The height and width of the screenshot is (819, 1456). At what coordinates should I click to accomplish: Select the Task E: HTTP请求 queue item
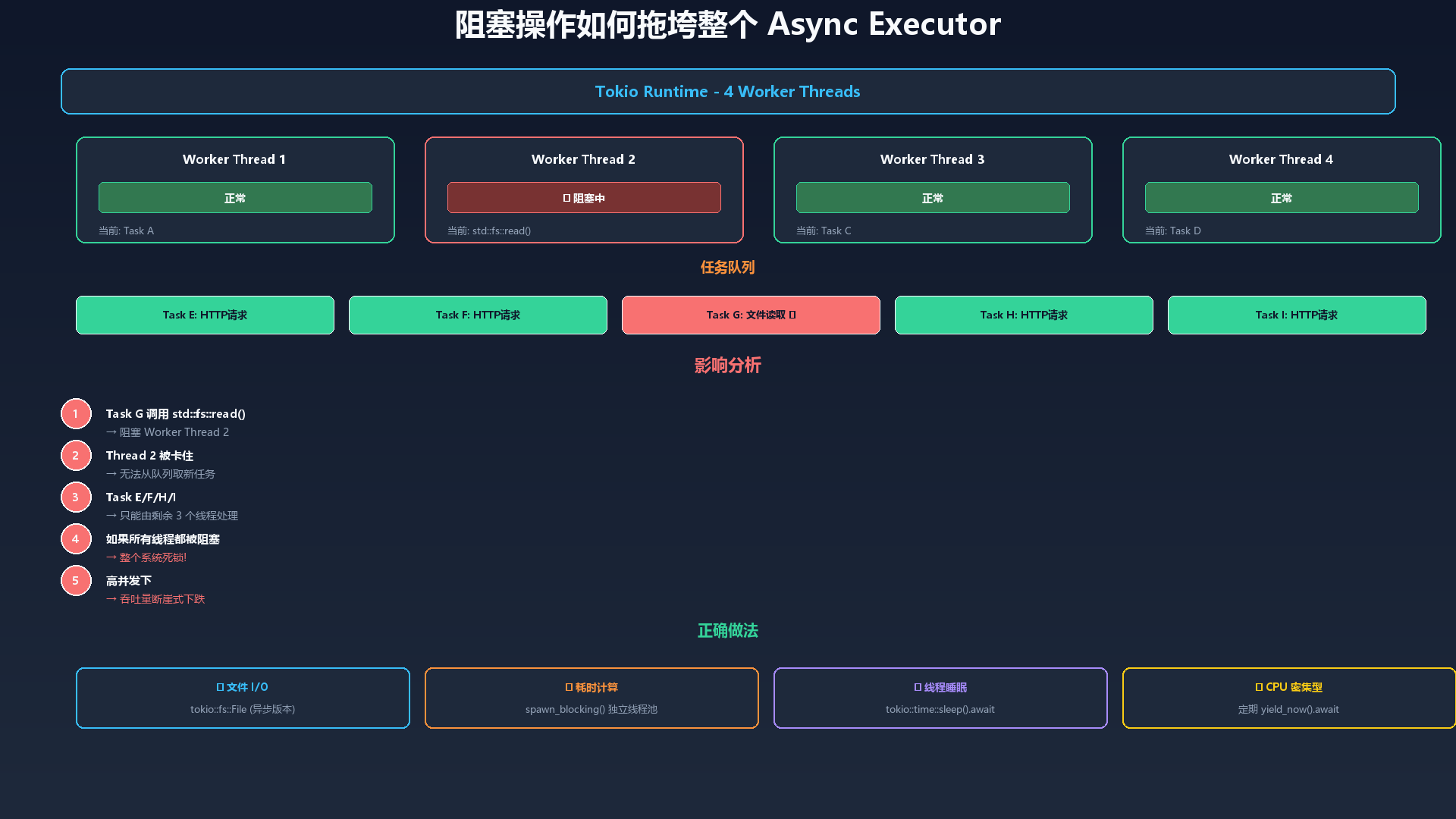click(205, 315)
